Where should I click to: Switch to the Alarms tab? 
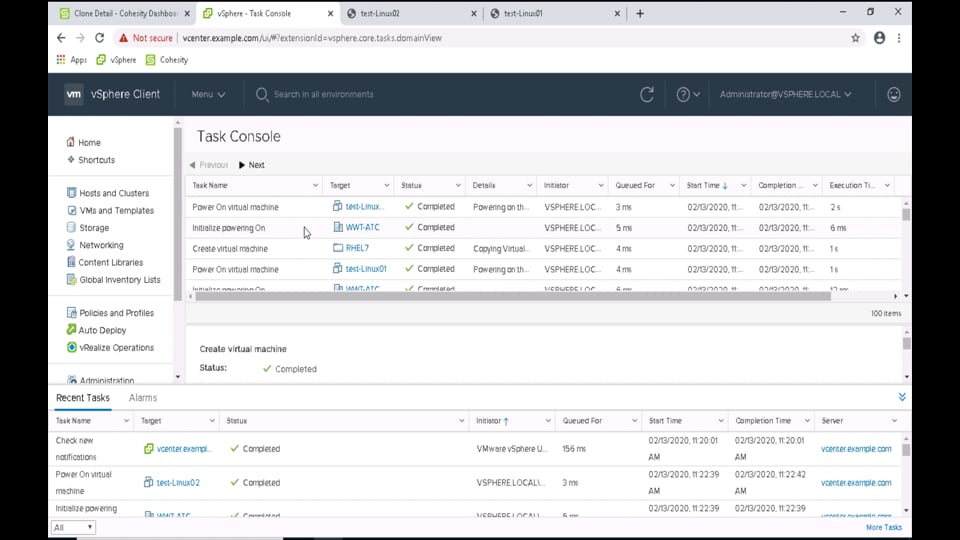click(143, 398)
